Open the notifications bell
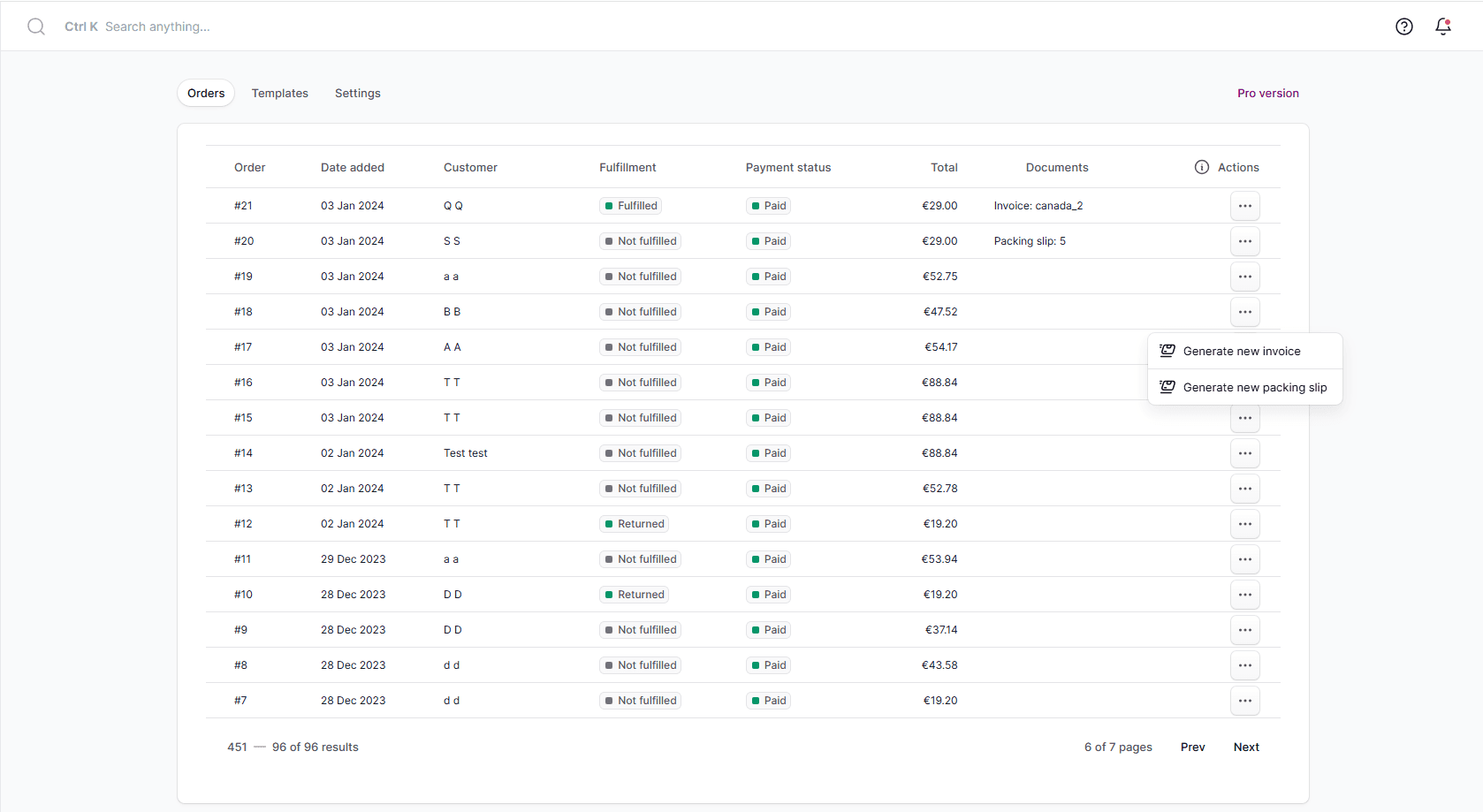 click(x=1442, y=27)
